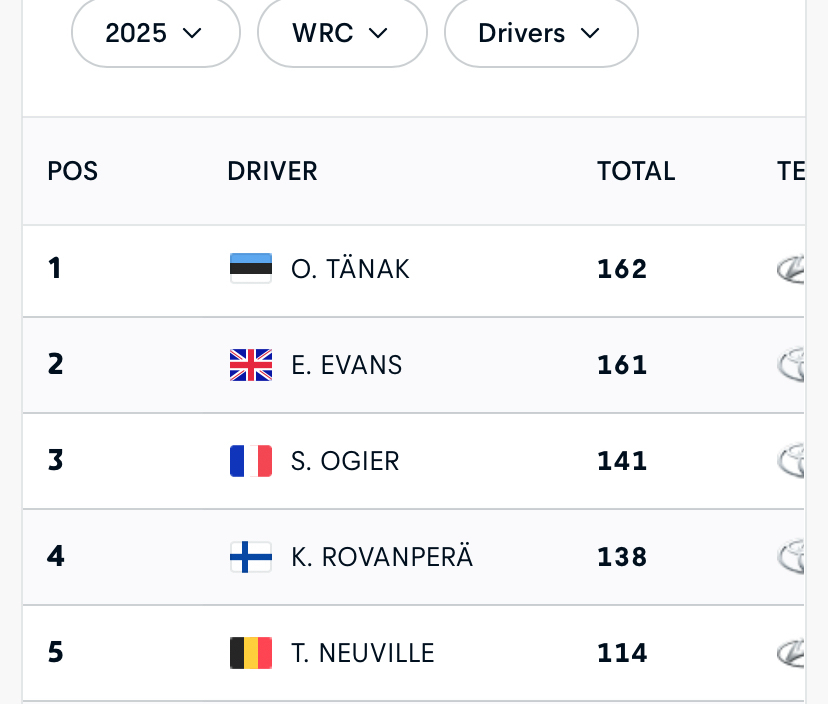Click the Finnish flag beside K. Rovanperä

[x=250, y=557]
